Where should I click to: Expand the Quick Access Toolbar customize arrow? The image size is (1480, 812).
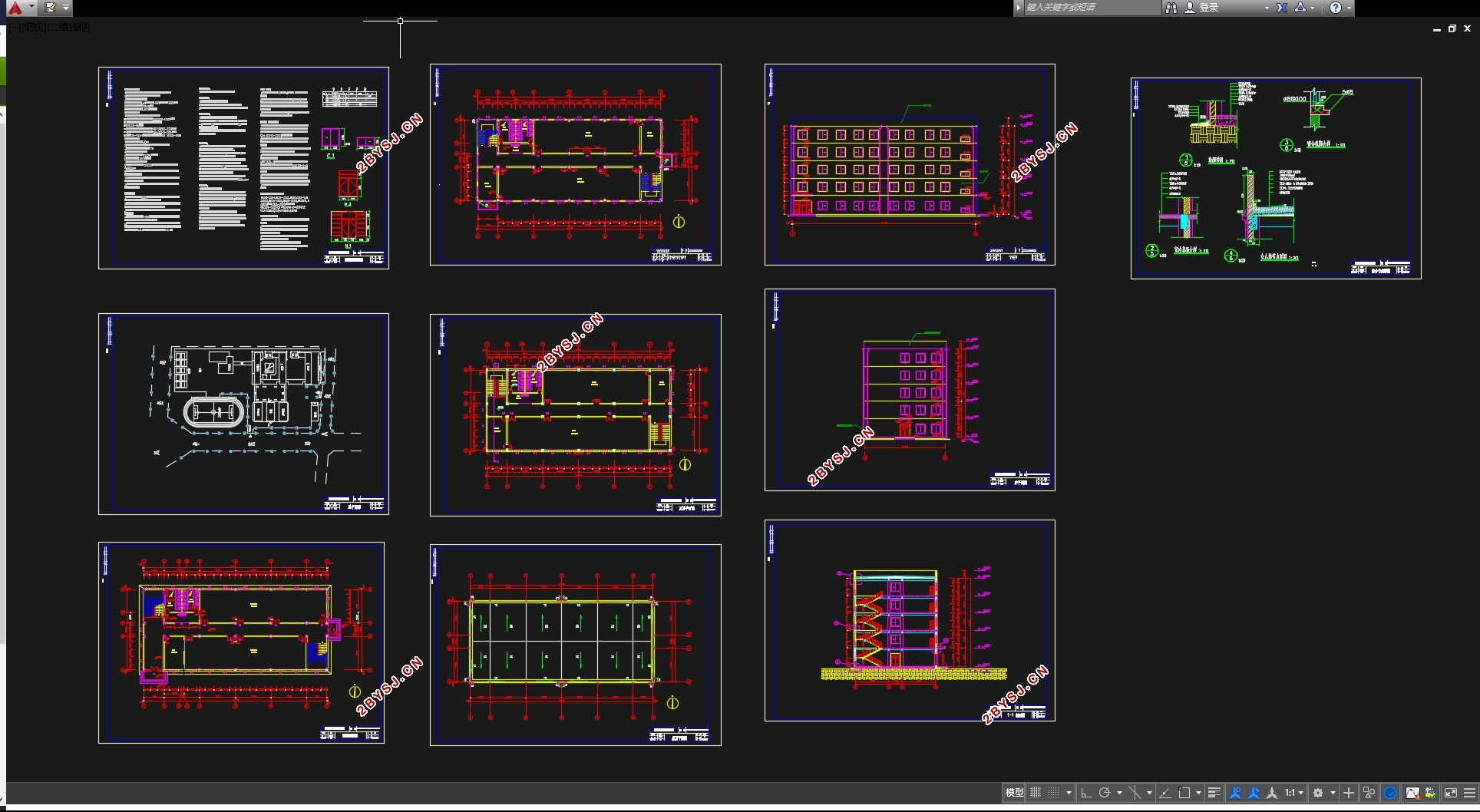click(x=67, y=8)
